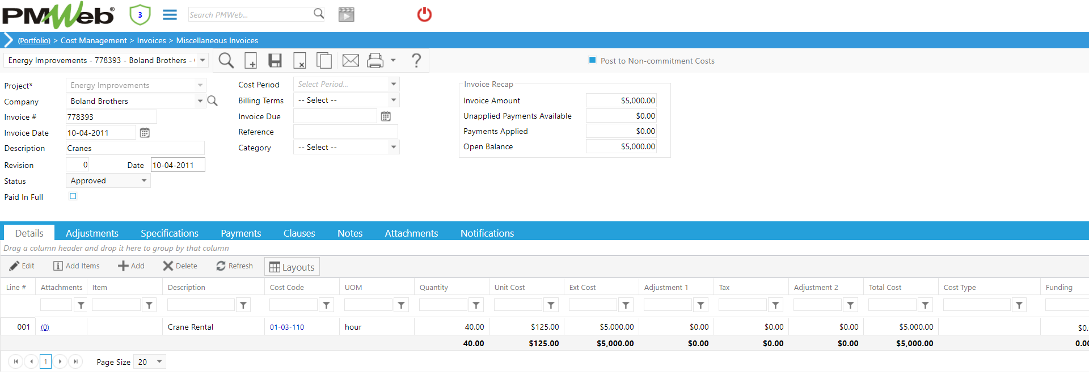Click the Company lookup magnifier icon
Viewport: 1089px width, 372px height.
click(x=213, y=101)
